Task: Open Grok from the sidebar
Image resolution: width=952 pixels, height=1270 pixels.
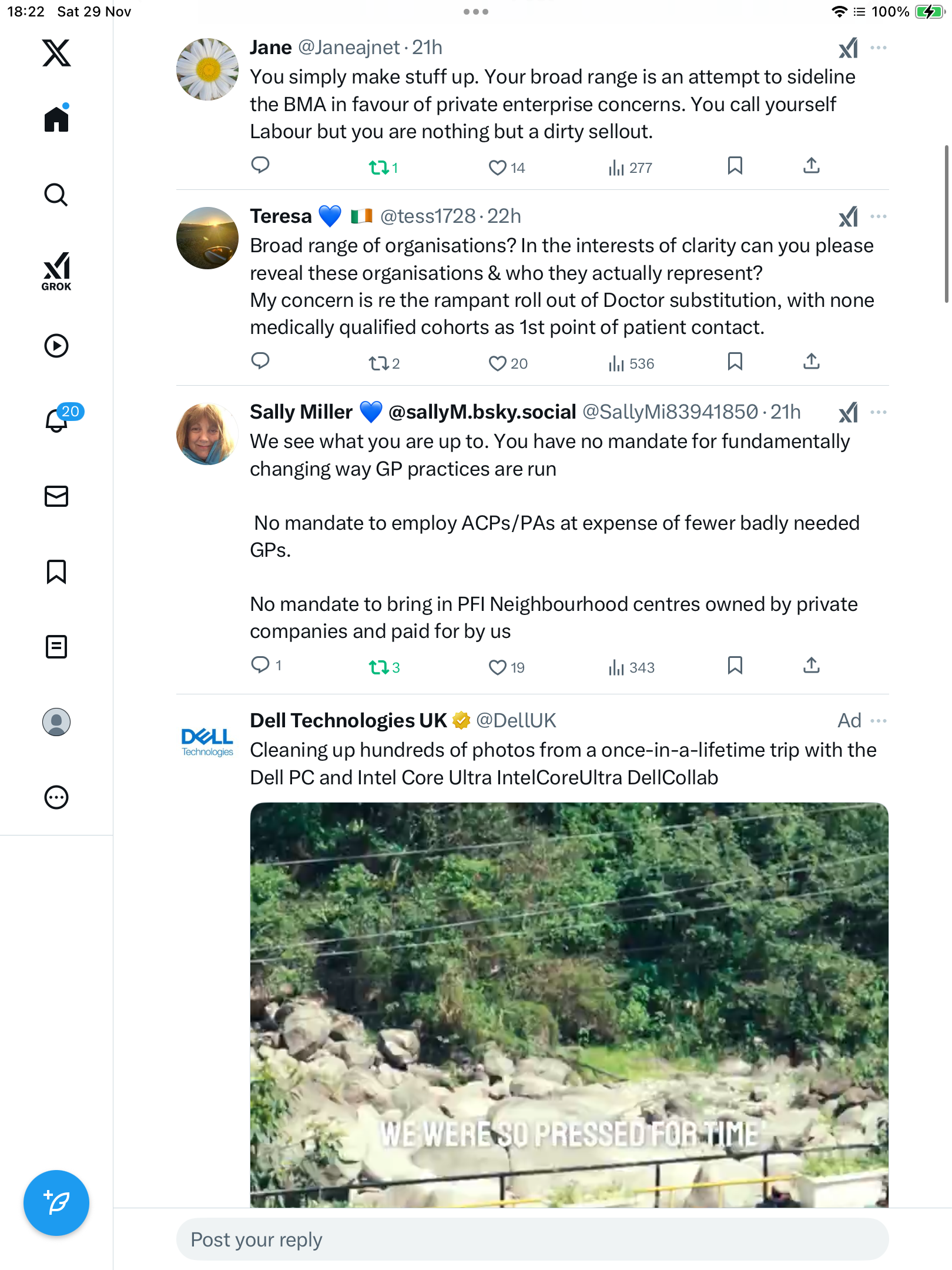Action: (x=56, y=271)
